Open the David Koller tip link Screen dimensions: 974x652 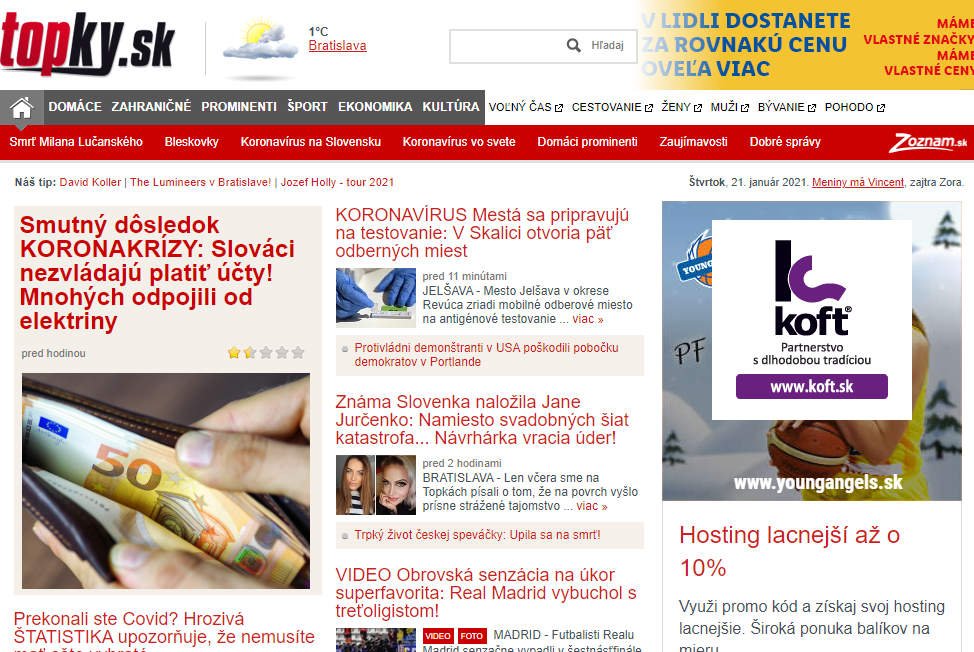pos(90,182)
